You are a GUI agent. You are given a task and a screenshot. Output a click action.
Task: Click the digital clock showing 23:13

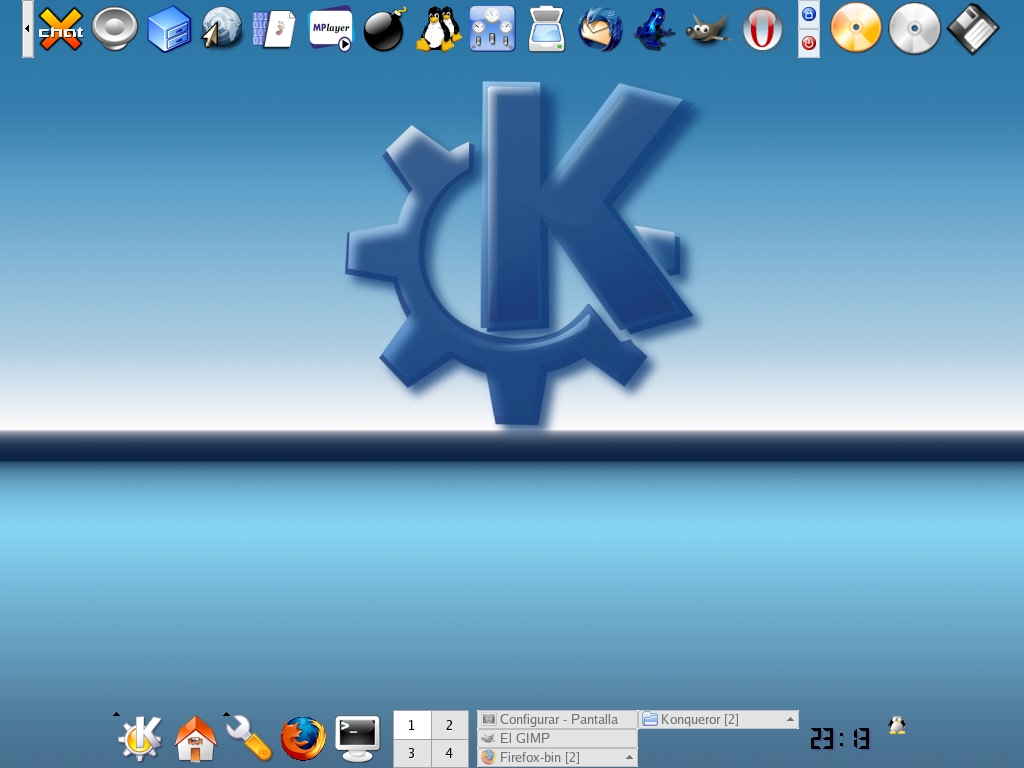pyautogui.click(x=840, y=739)
